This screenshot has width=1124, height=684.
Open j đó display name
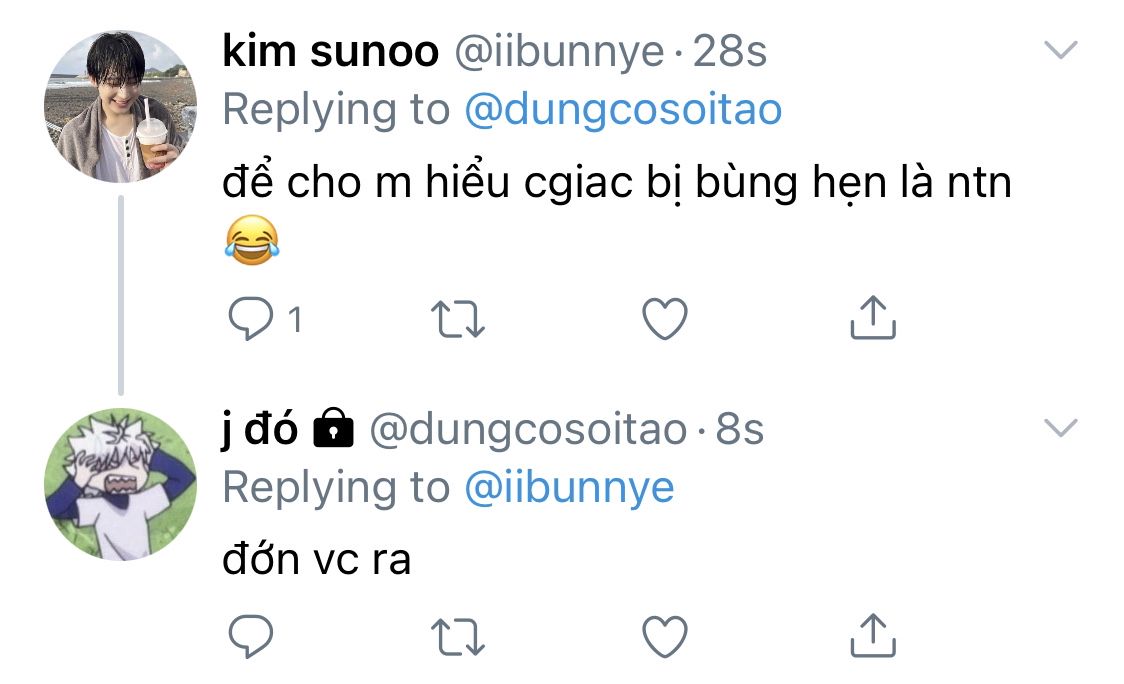(260, 430)
